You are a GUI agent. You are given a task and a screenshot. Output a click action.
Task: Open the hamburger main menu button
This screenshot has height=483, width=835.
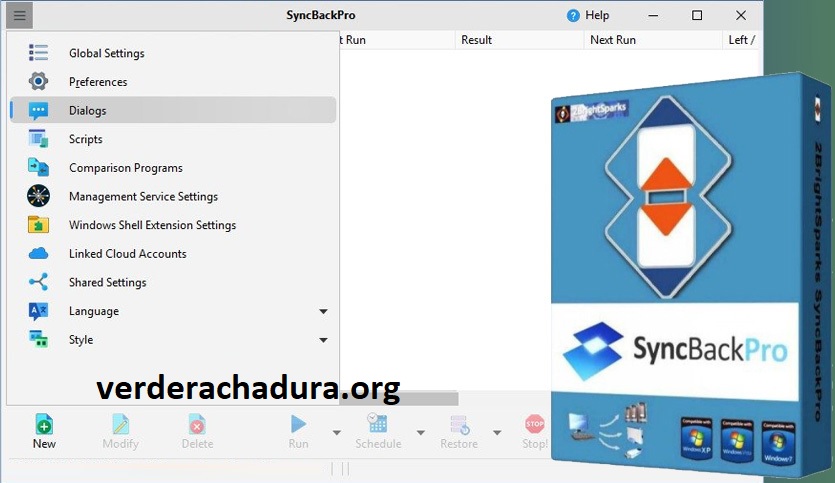pos(20,15)
